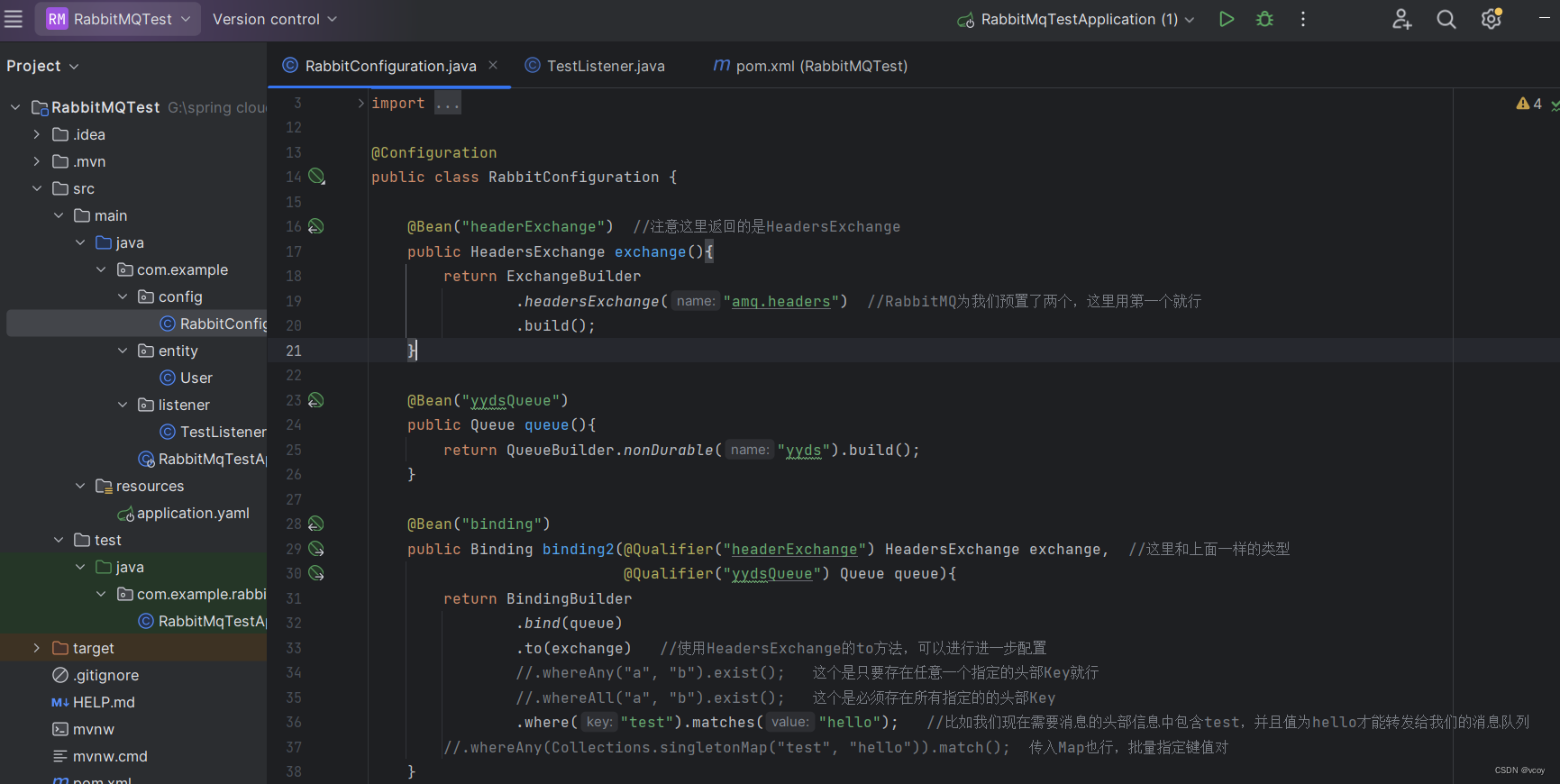This screenshot has height=784, width=1560.
Task: Switch to pom.xml (RabbitMQTest) tab
Action: [x=810, y=66]
